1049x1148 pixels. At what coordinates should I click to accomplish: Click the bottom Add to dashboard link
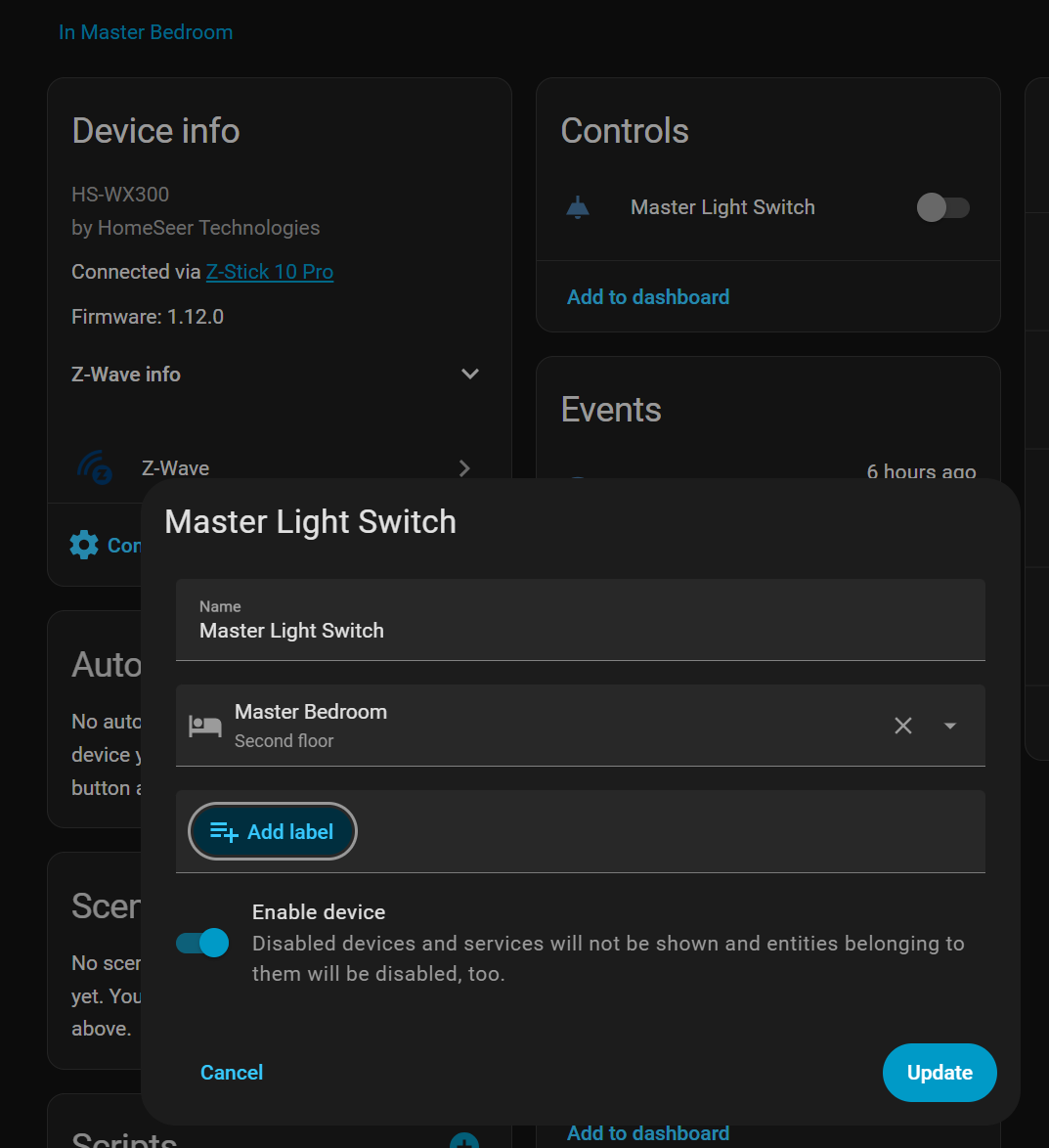(x=648, y=1133)
